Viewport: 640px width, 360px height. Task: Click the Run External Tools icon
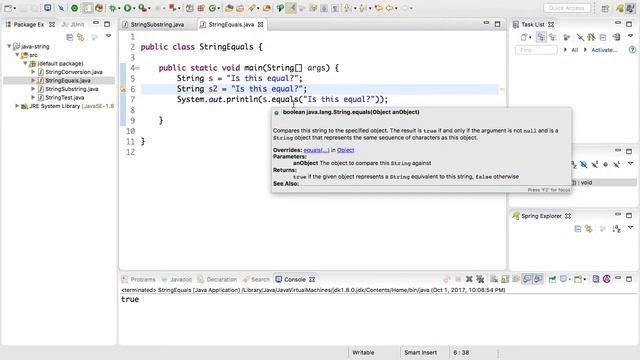coord(142,8)
